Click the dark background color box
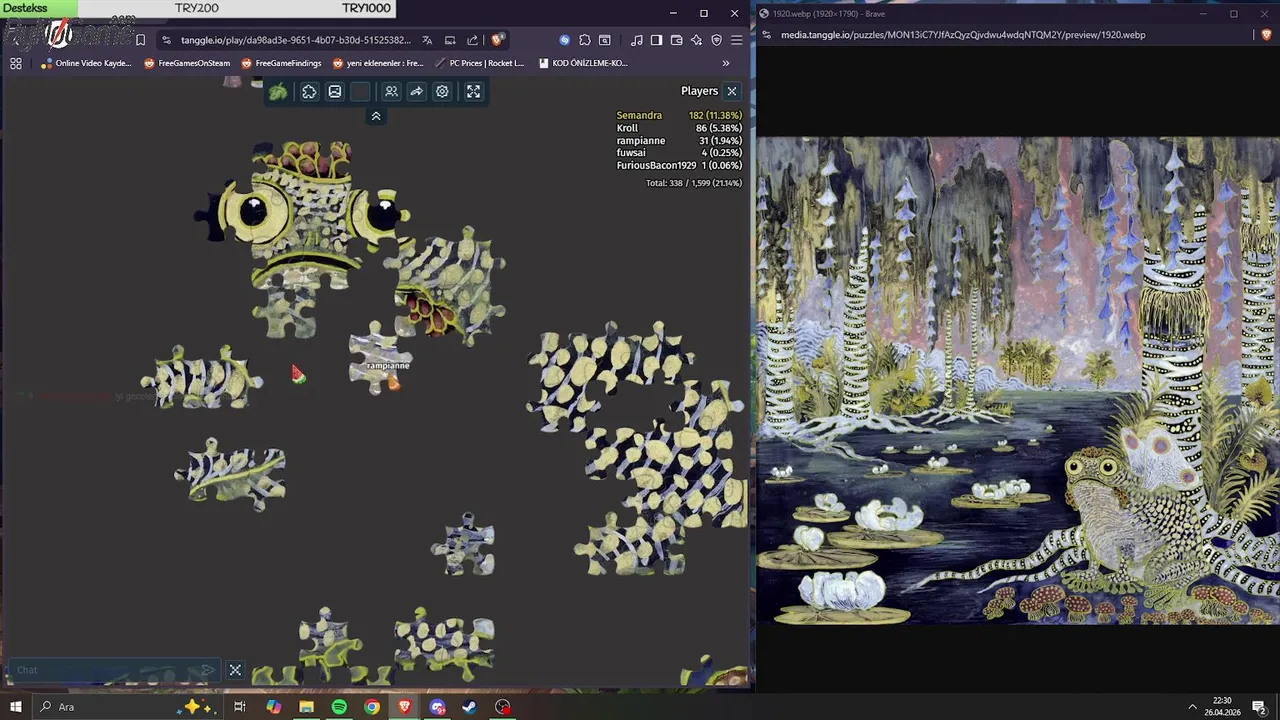Image resolution: width=1280 pixels, height=720 pixels. [x=361, y=92]
